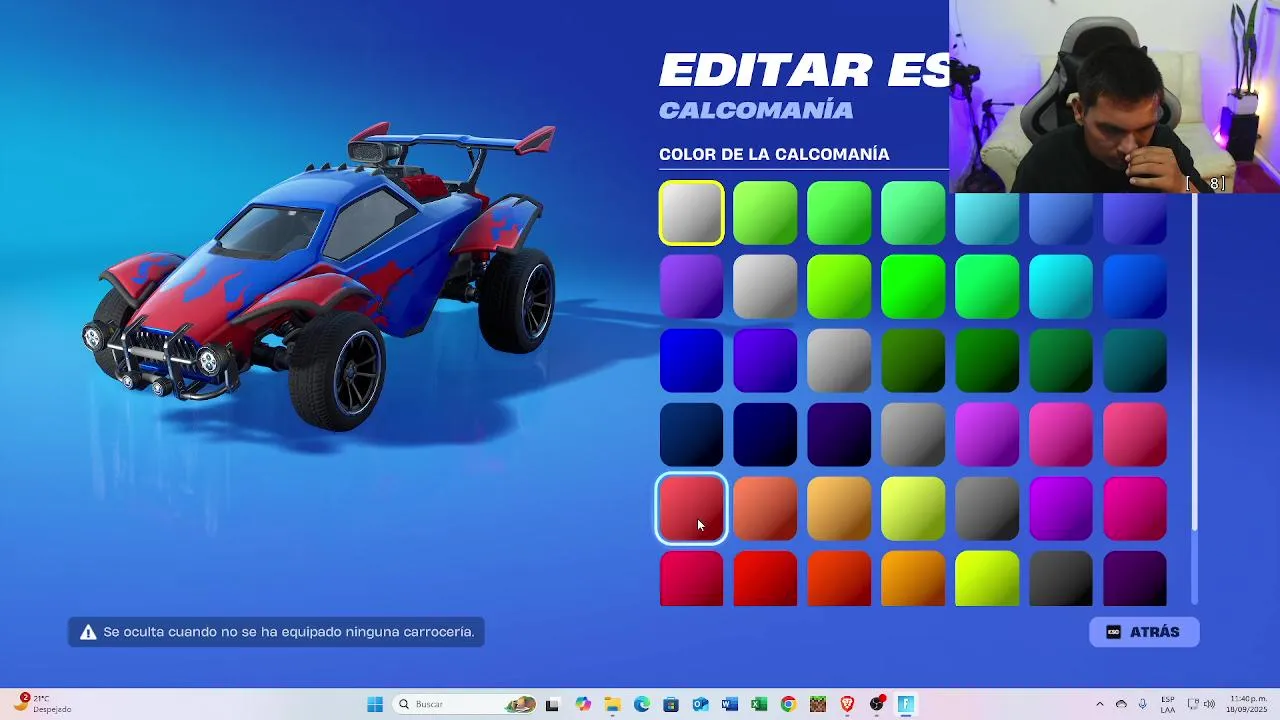
Task: Click the Octane car preview
Action: click(x=320, y=275)
